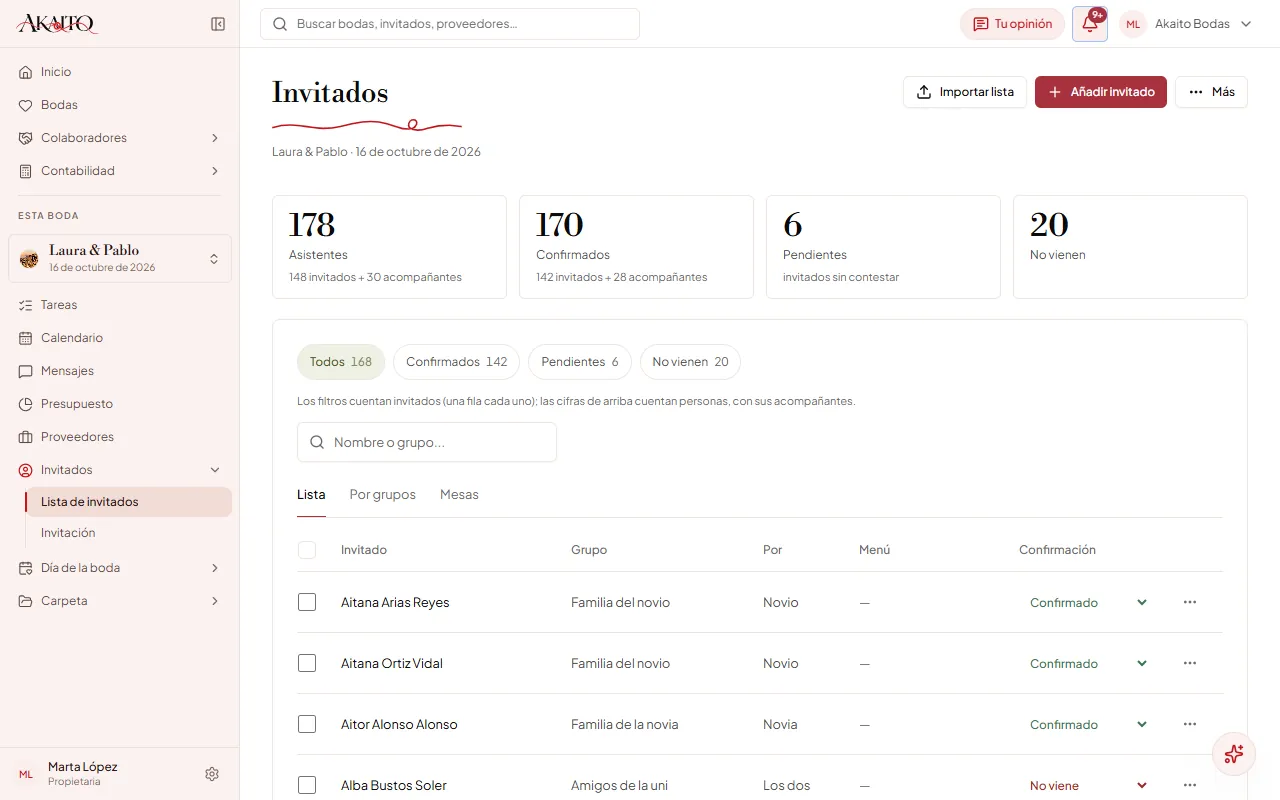
Task: Change confirmation status for Aitana Arias Reyes
Action: [x=1088, y=602]
